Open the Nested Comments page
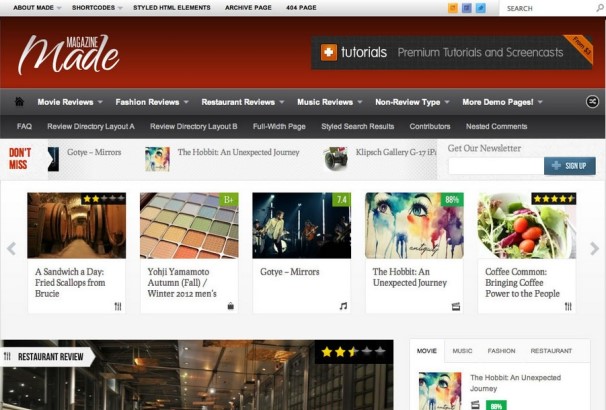This screenshot has height=410, width=606. (496, 126)
